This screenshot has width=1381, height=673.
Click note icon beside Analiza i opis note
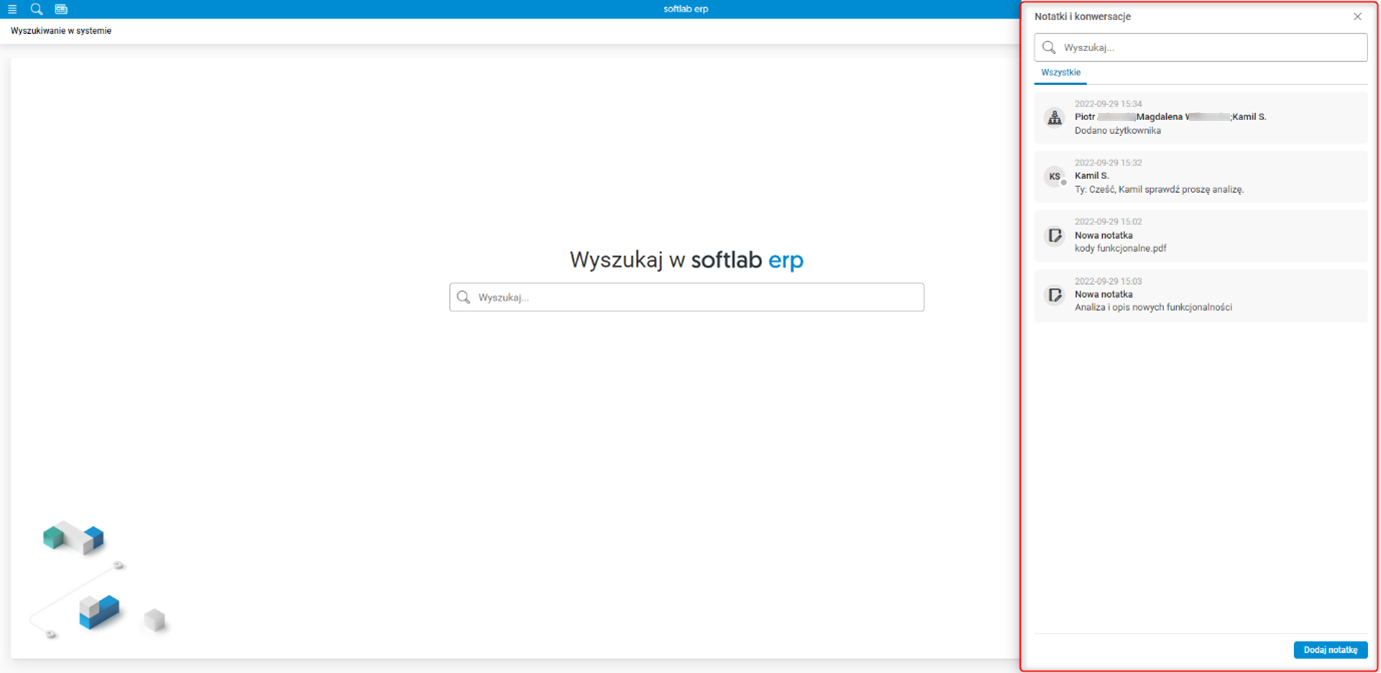(x=1054, y=295)
